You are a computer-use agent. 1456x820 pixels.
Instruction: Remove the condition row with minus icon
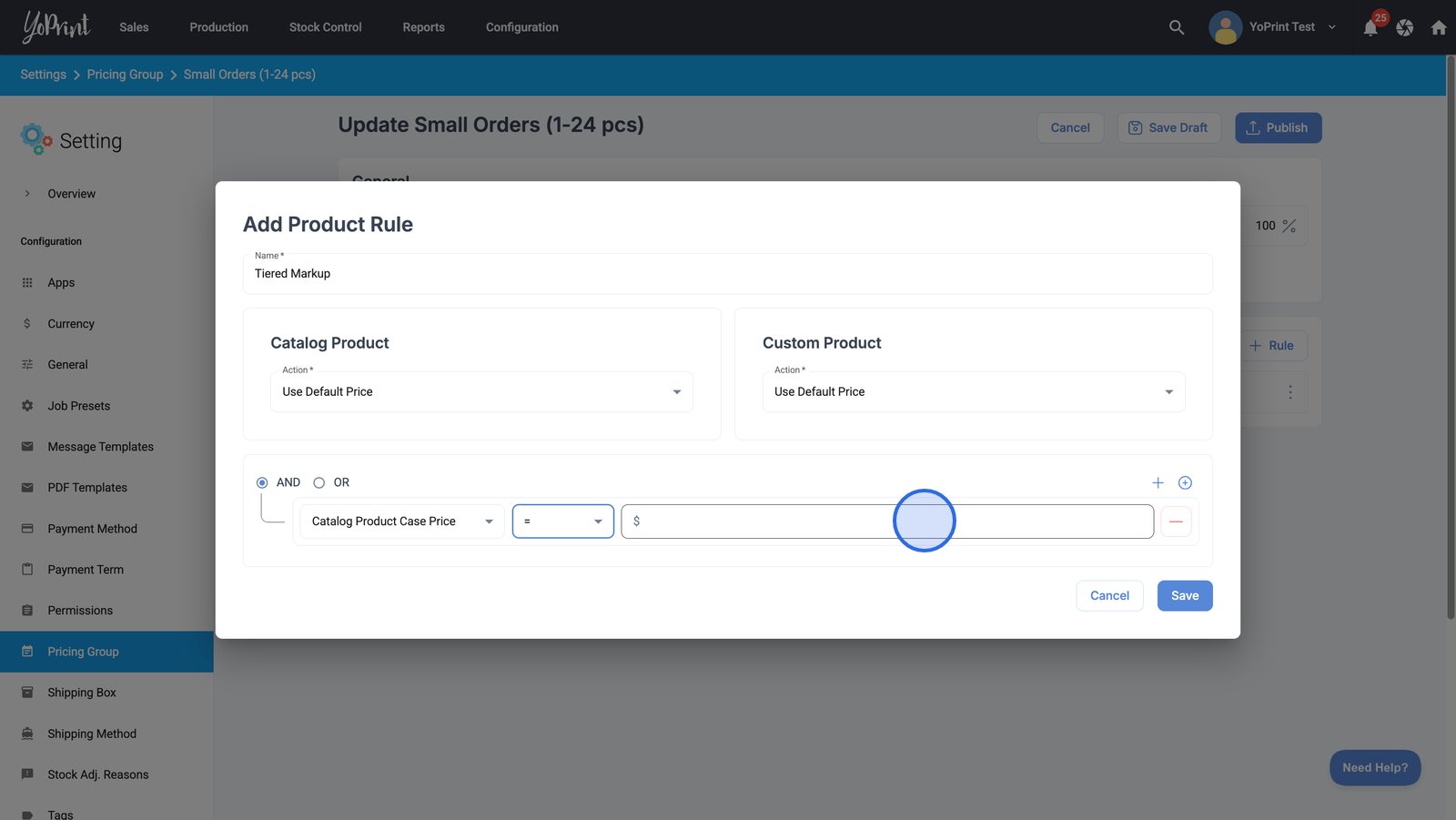[x=1176, y=521]
